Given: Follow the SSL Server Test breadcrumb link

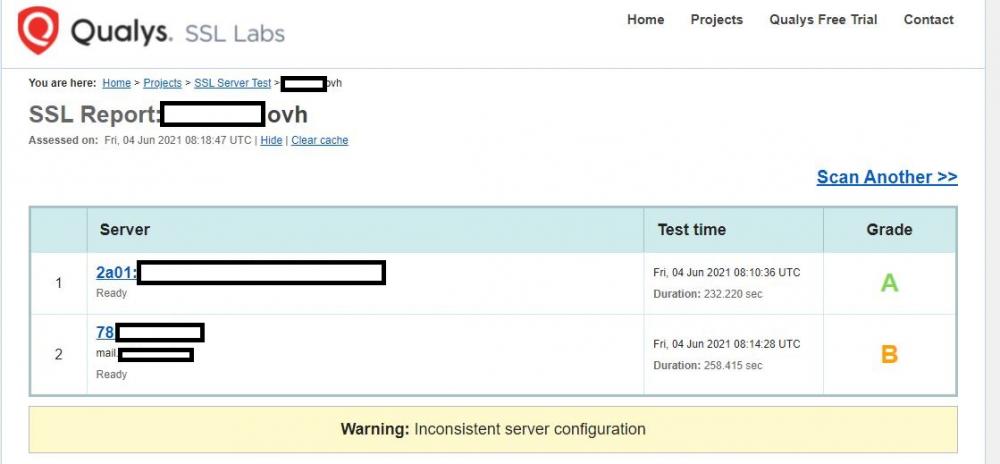Looking at the screenshot, I should point(233,83).
